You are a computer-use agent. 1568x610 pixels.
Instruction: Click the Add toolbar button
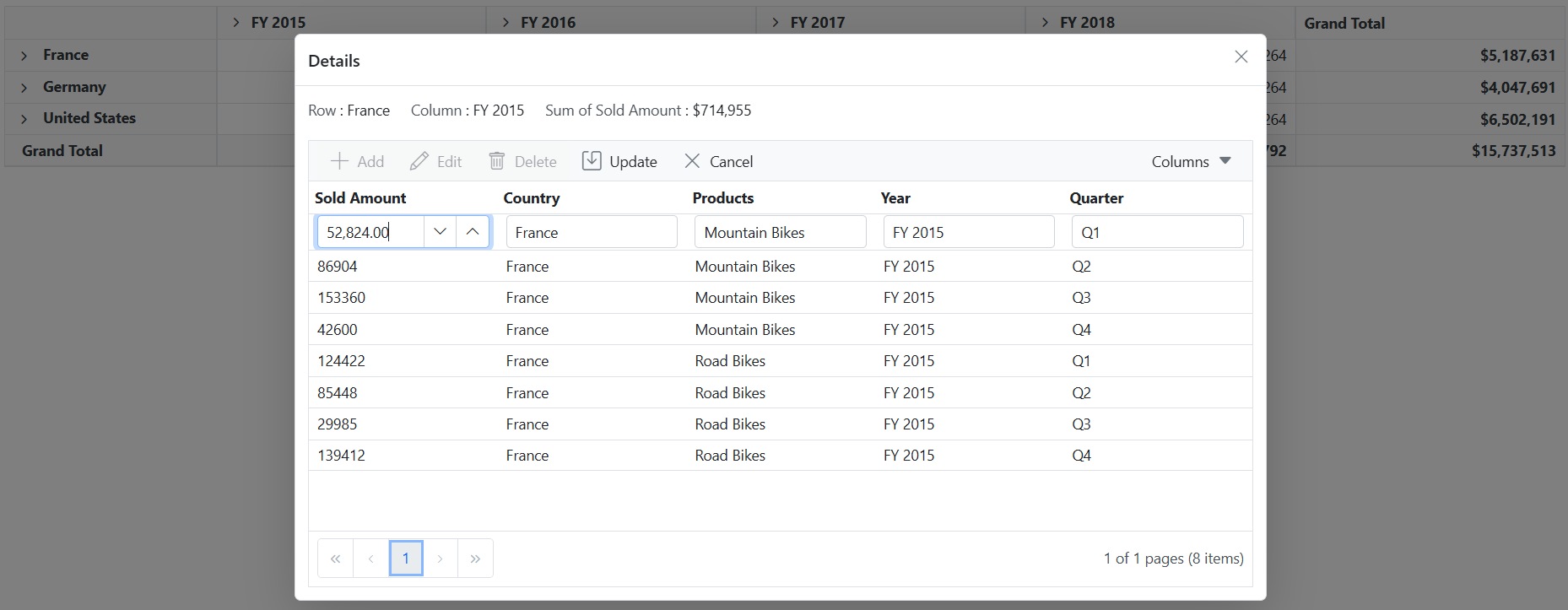click(357, 161)
